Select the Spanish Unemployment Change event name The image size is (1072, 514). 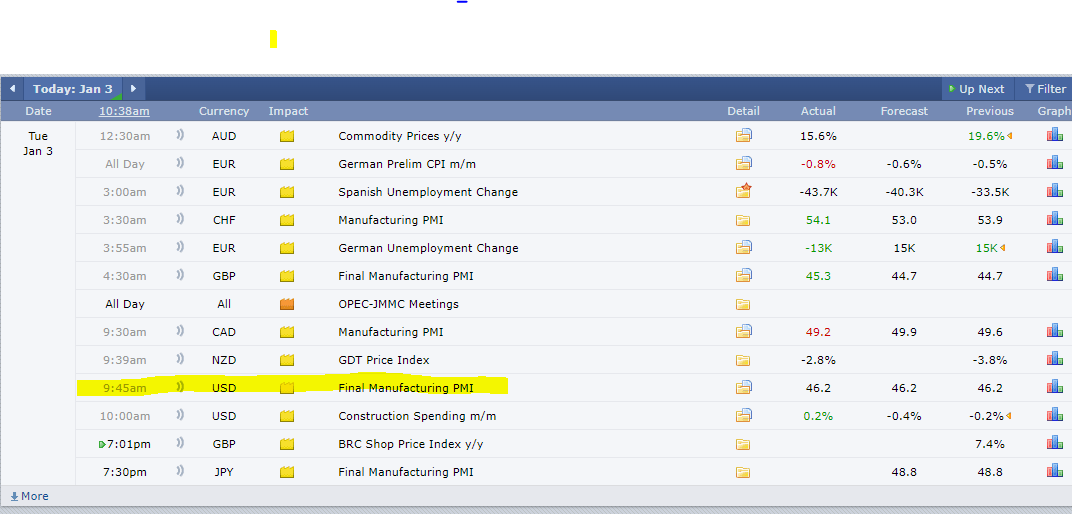[x=428, y=192]
